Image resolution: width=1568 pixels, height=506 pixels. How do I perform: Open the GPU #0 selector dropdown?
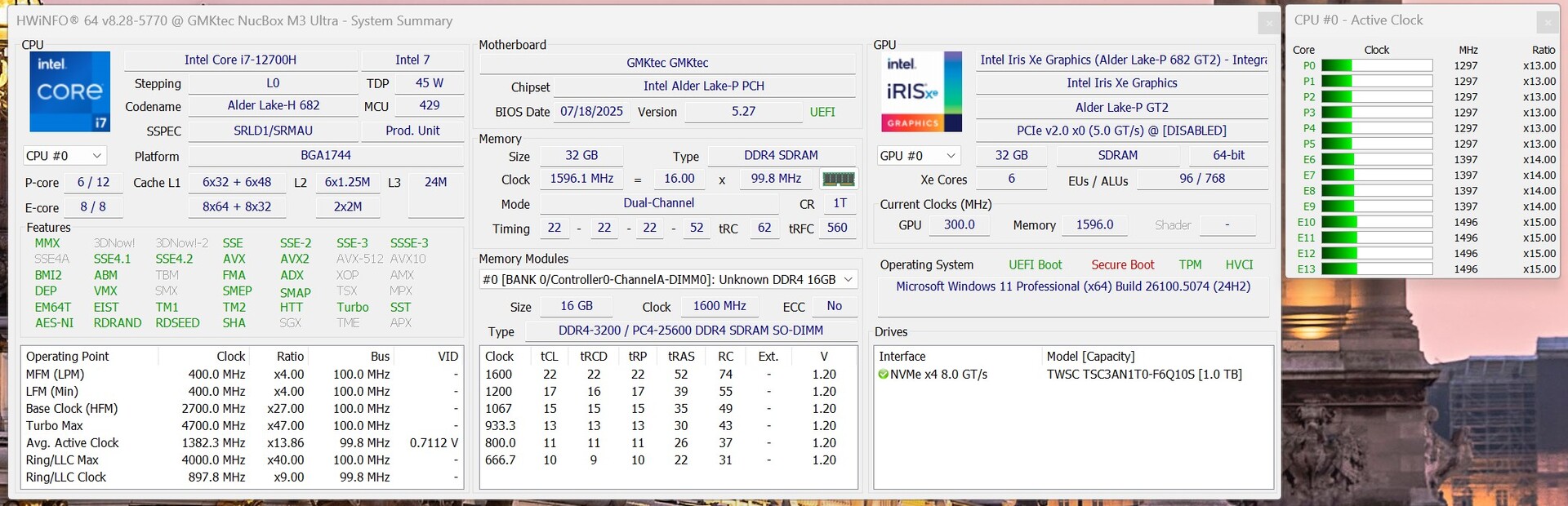(918, 156)
